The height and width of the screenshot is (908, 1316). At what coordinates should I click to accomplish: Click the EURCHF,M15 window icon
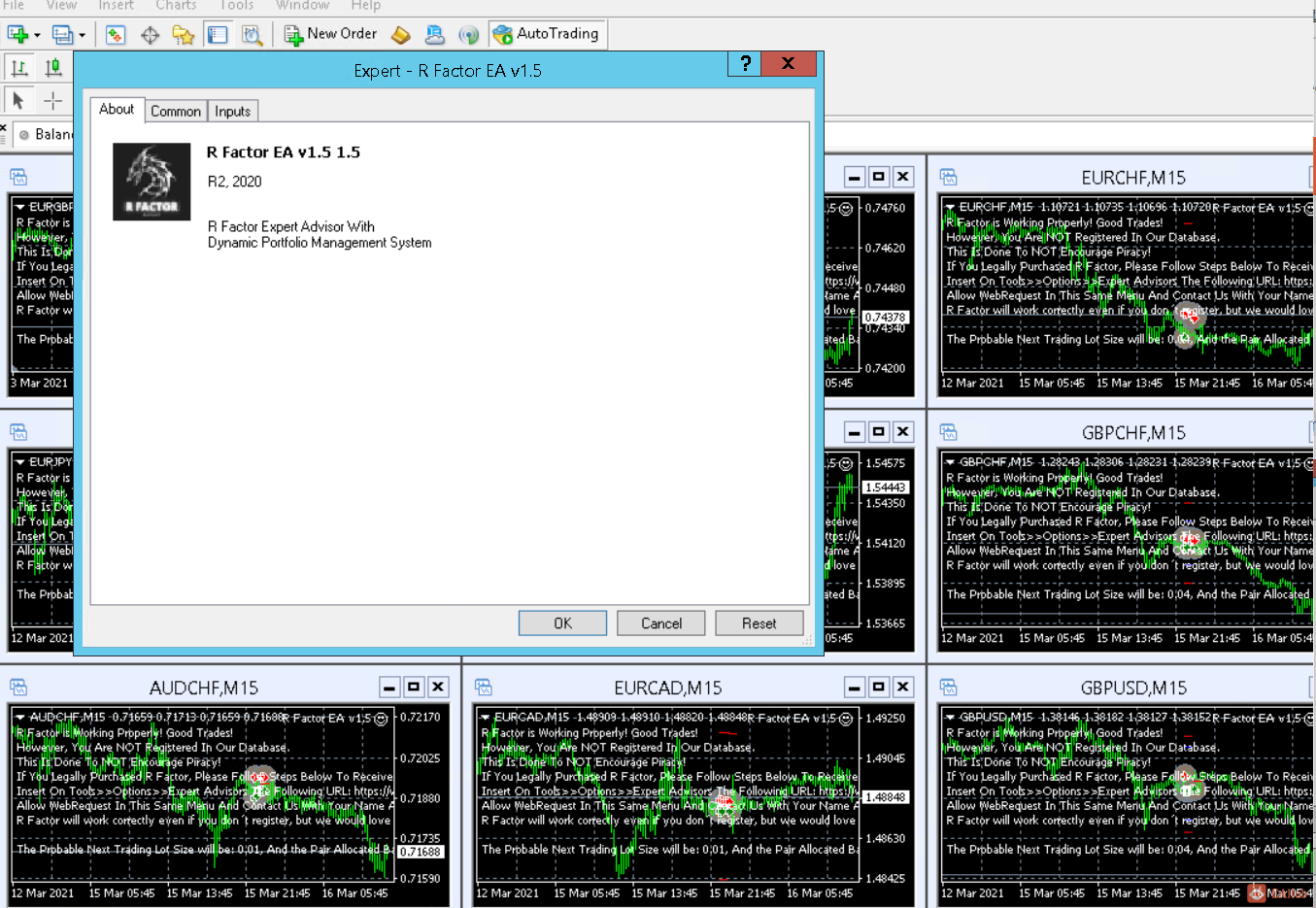click(x=949, y=177)
